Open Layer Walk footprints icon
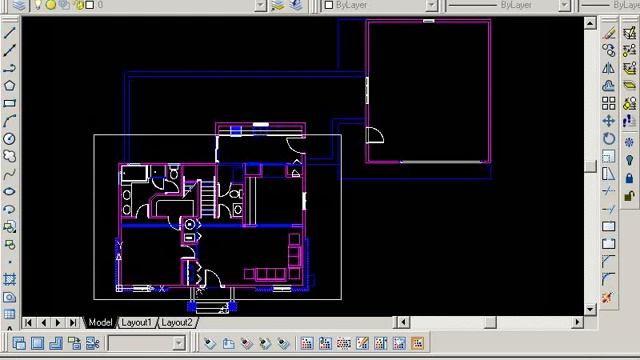The image size is (640, 360). coord(630,121)
